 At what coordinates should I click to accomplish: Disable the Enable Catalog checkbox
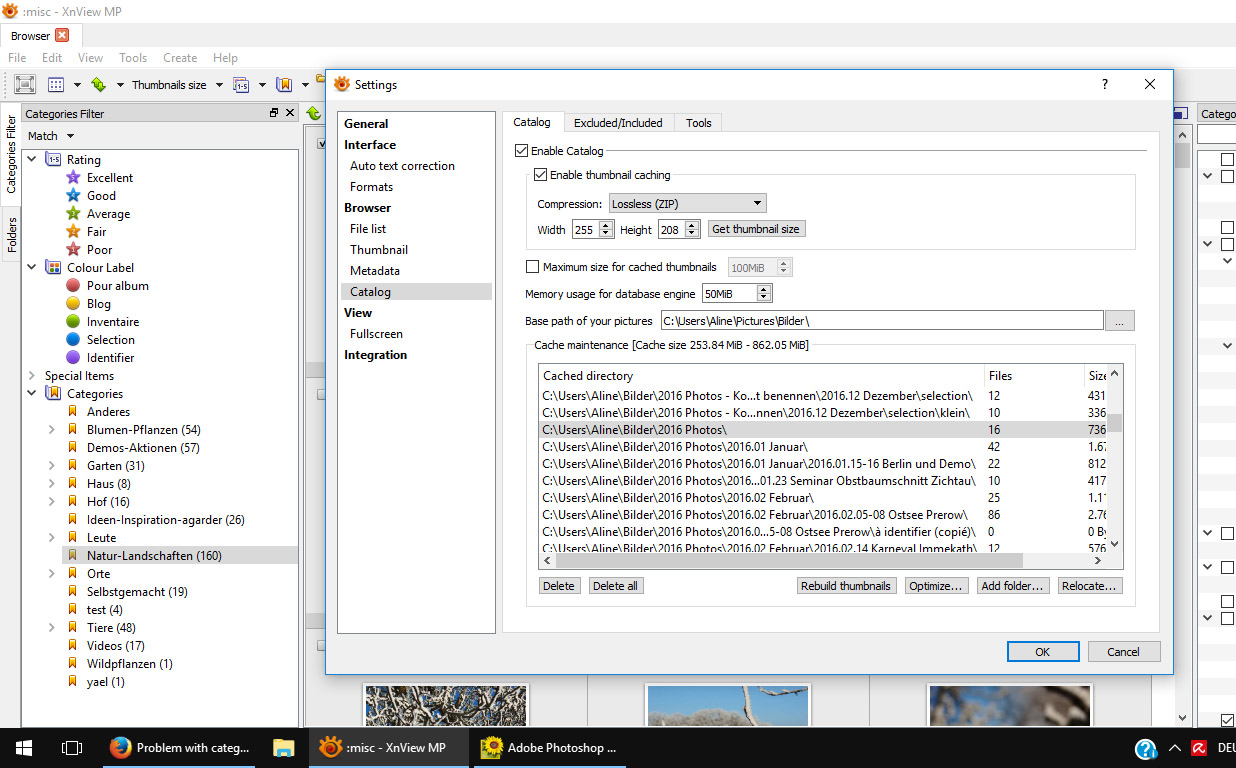[x=521, y=151]
